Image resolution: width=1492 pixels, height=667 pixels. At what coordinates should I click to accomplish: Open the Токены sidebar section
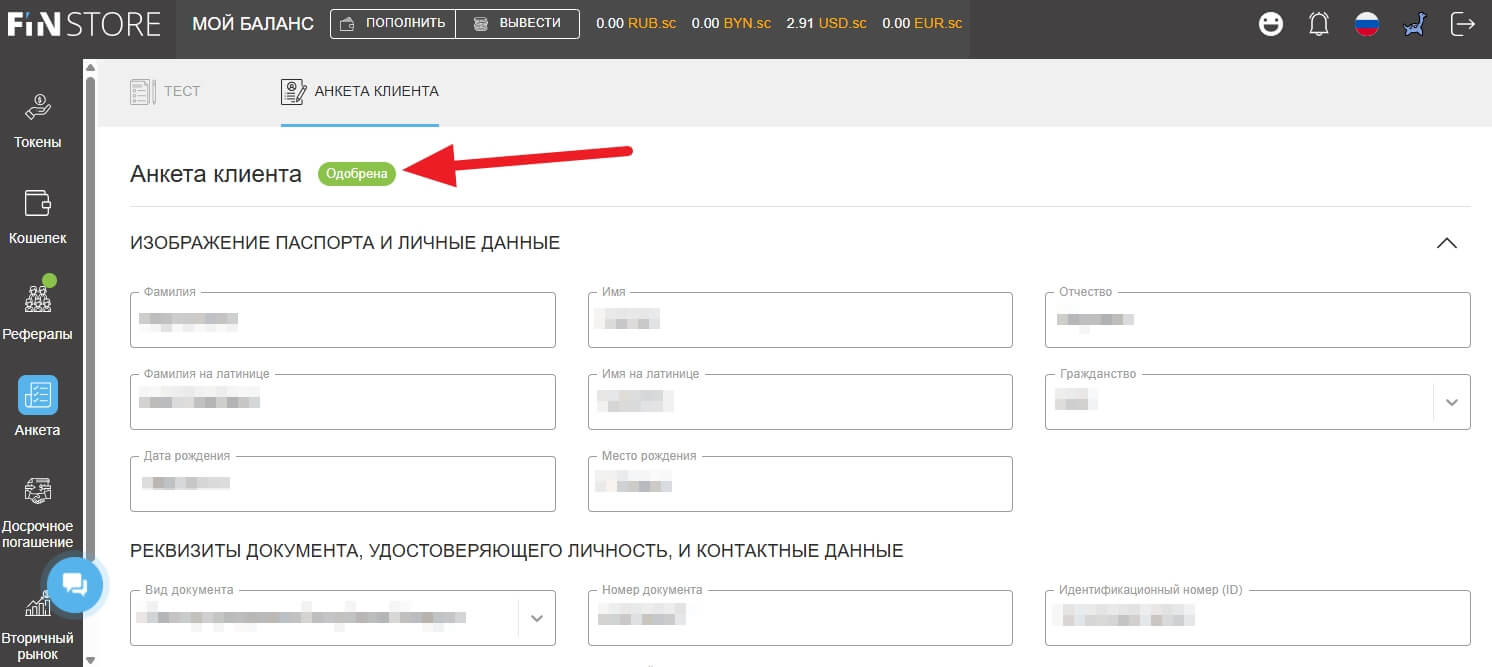37,120
